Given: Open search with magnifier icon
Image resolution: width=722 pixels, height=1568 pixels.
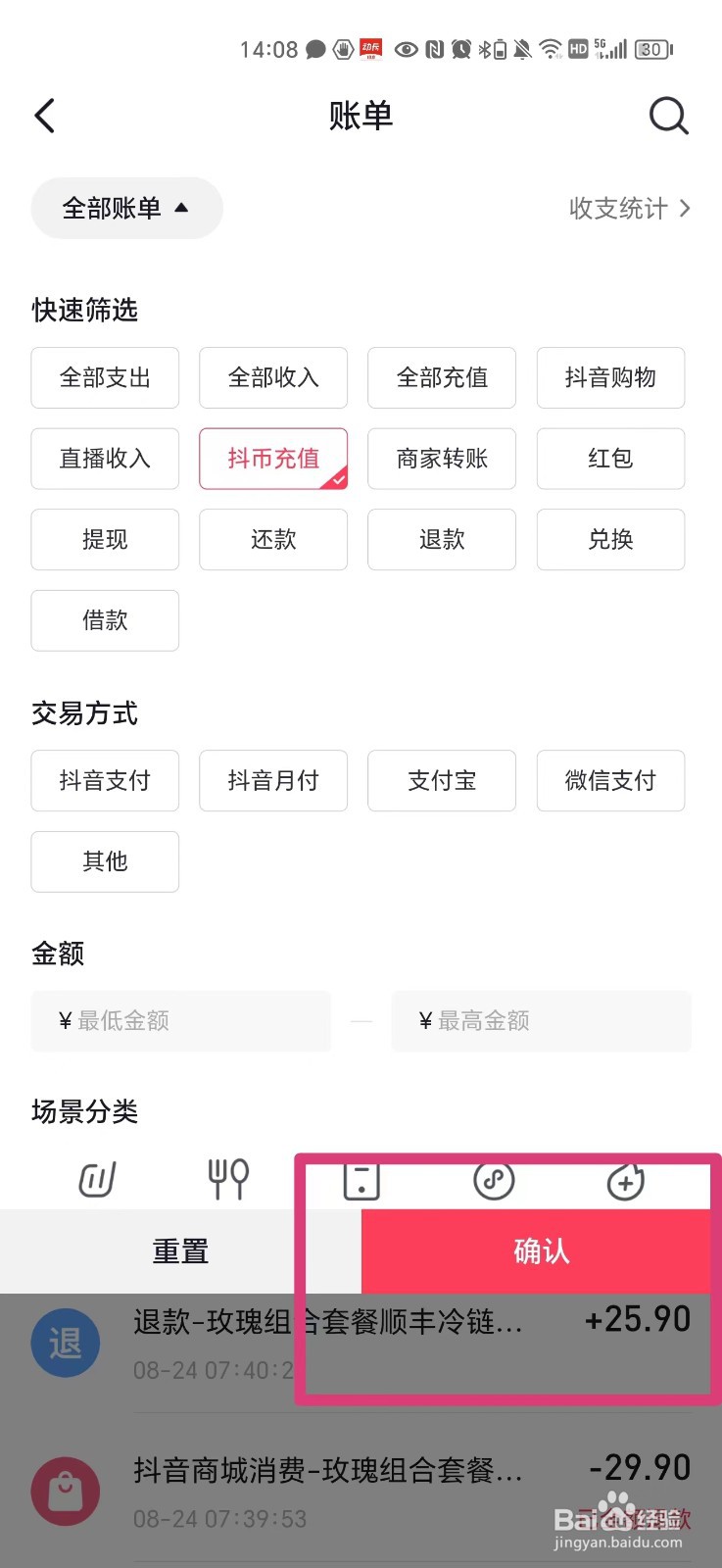Looking at the screenshot, I should [x=669, y=116].
